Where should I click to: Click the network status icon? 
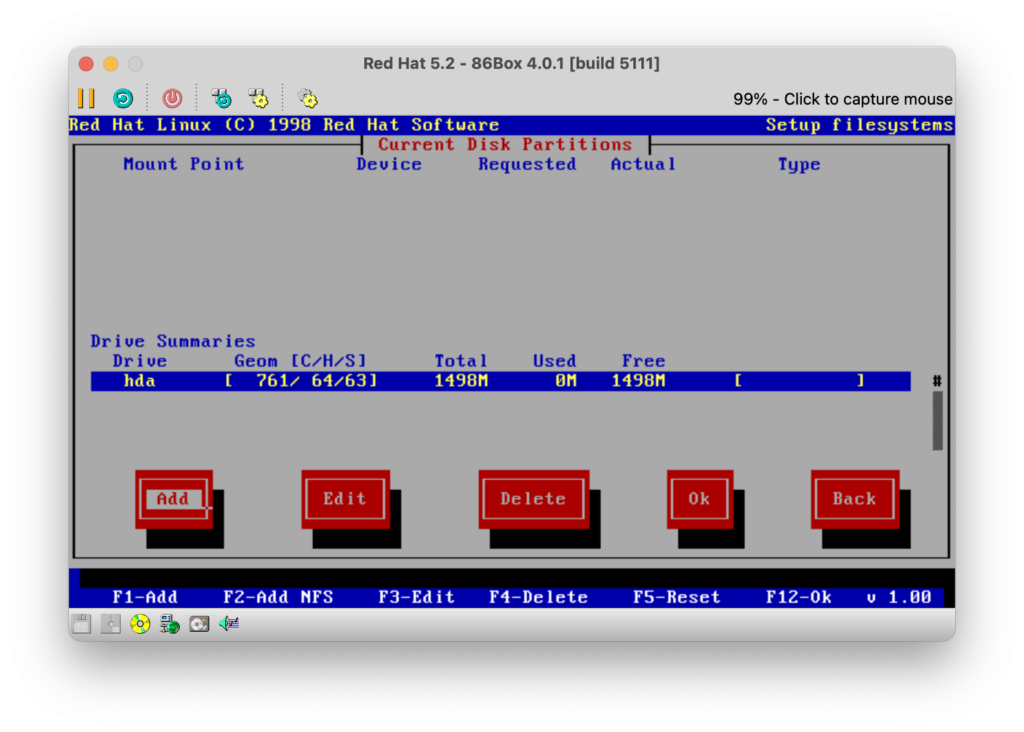[x=170, y=624]
